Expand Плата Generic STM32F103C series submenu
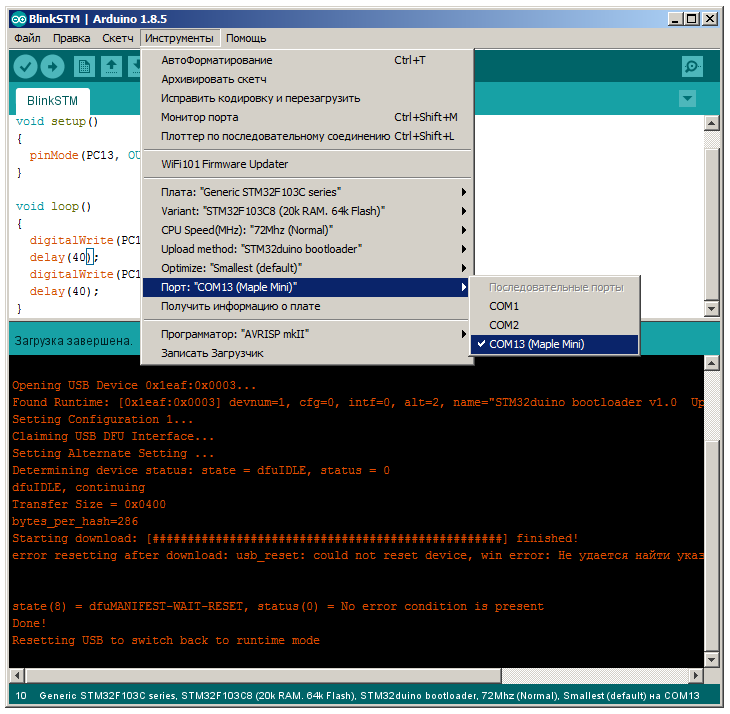 tap(307, 192)
